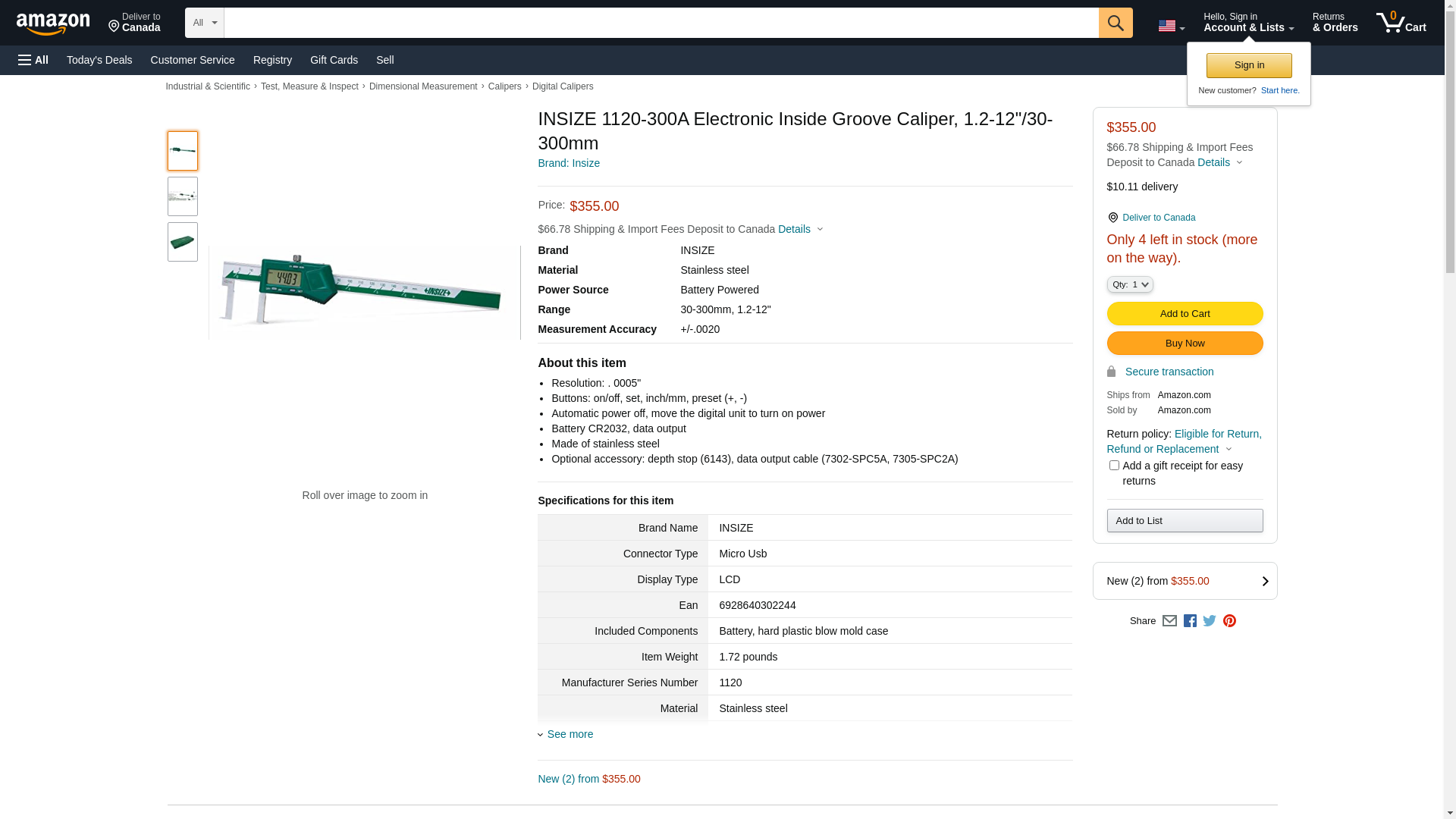This screenshot has height=819, width=1456.
Task: Open search category All dropdown
Action: 204,23
